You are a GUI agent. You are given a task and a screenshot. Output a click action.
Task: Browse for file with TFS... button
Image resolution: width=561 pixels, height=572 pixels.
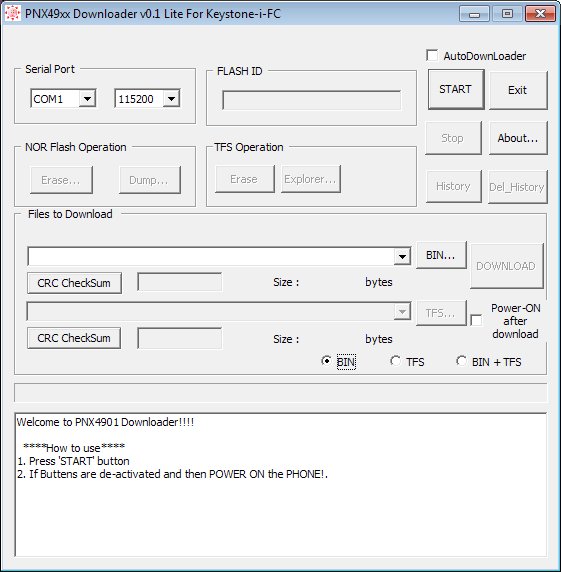441,313
